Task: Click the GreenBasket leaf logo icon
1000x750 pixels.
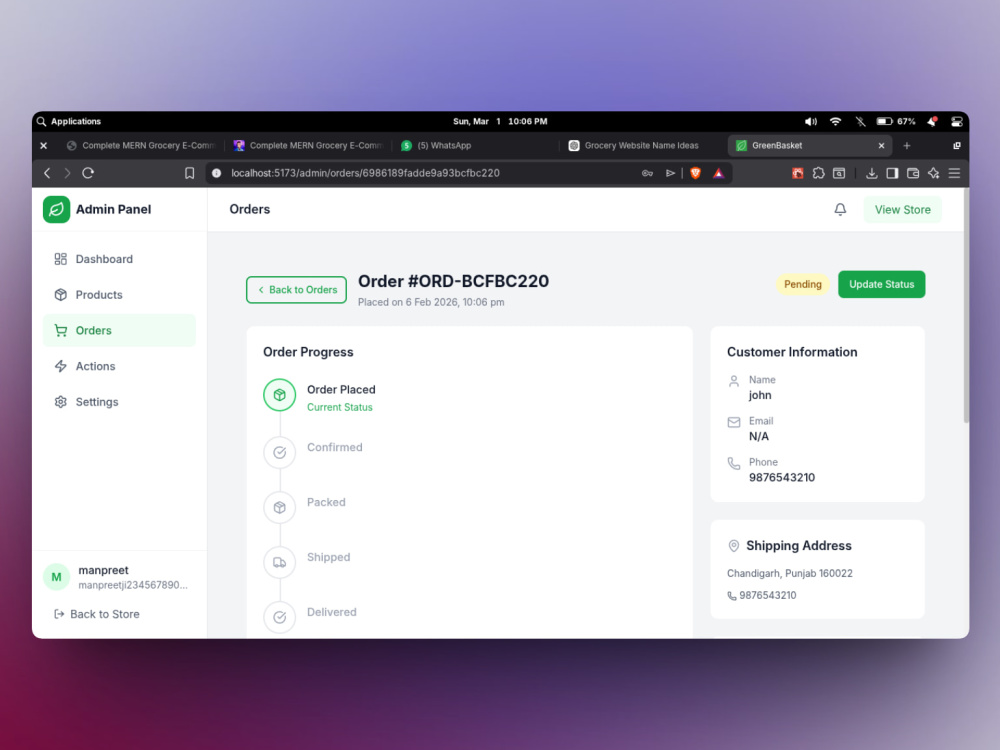Action: tap(56, 209)
